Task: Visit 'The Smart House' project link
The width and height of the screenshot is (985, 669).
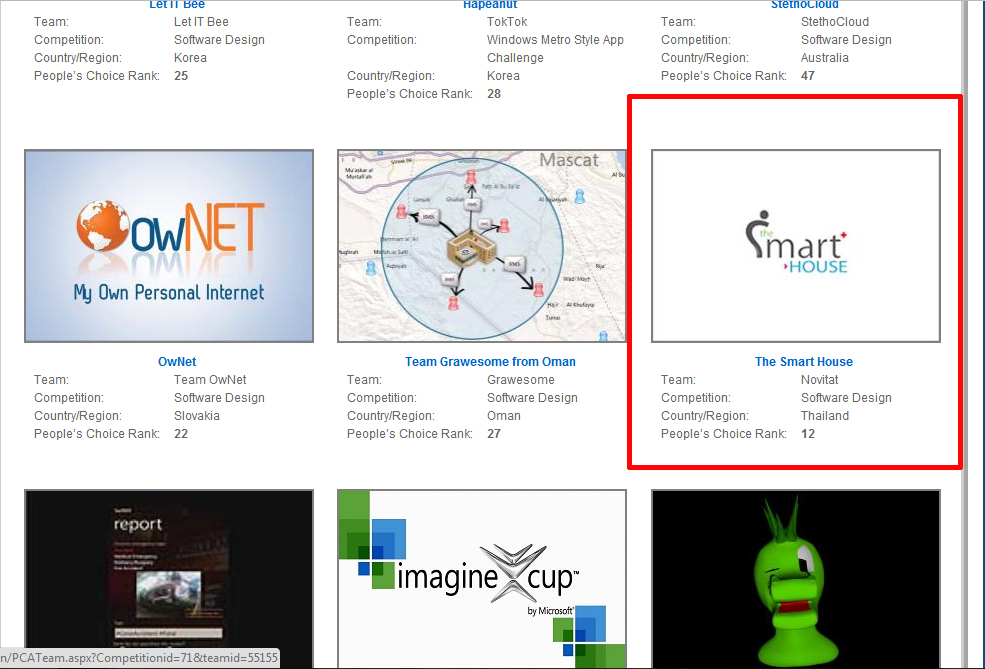Action: coord(803,362)
